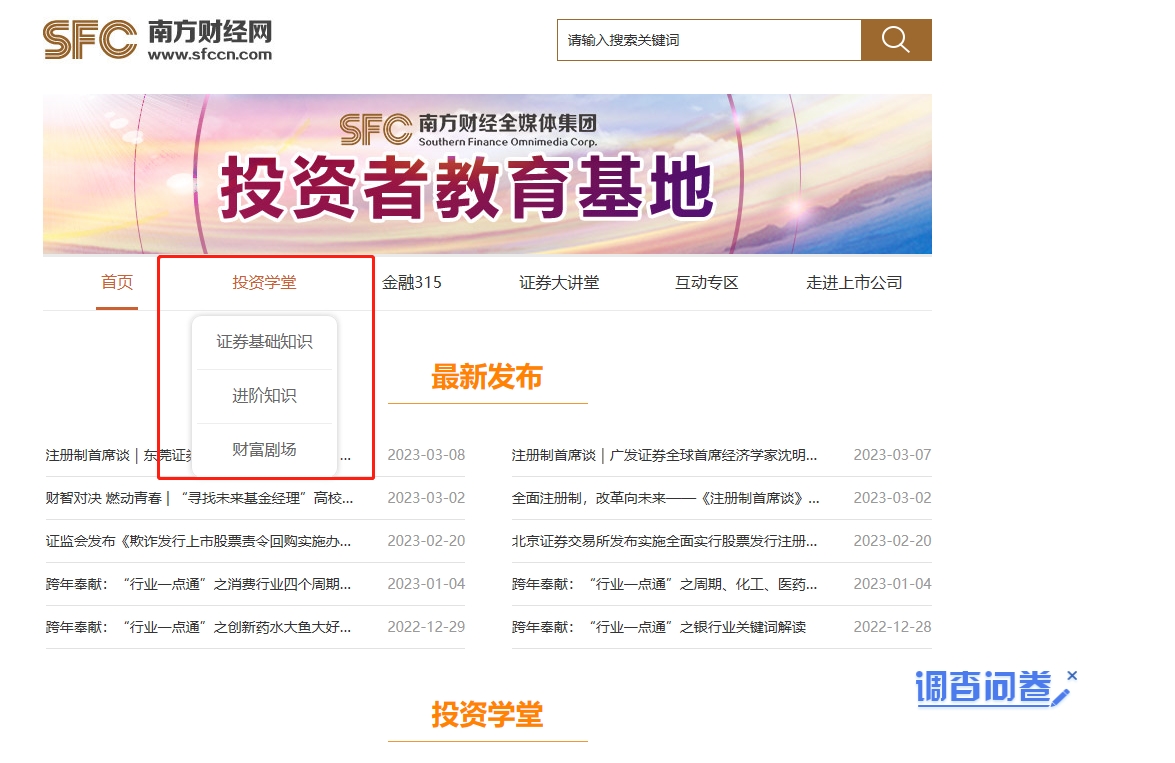1175x763 pixels.
Task: Open article 行业一点通 之创新药水大鱼大好
Action: [x=199, y=627]
